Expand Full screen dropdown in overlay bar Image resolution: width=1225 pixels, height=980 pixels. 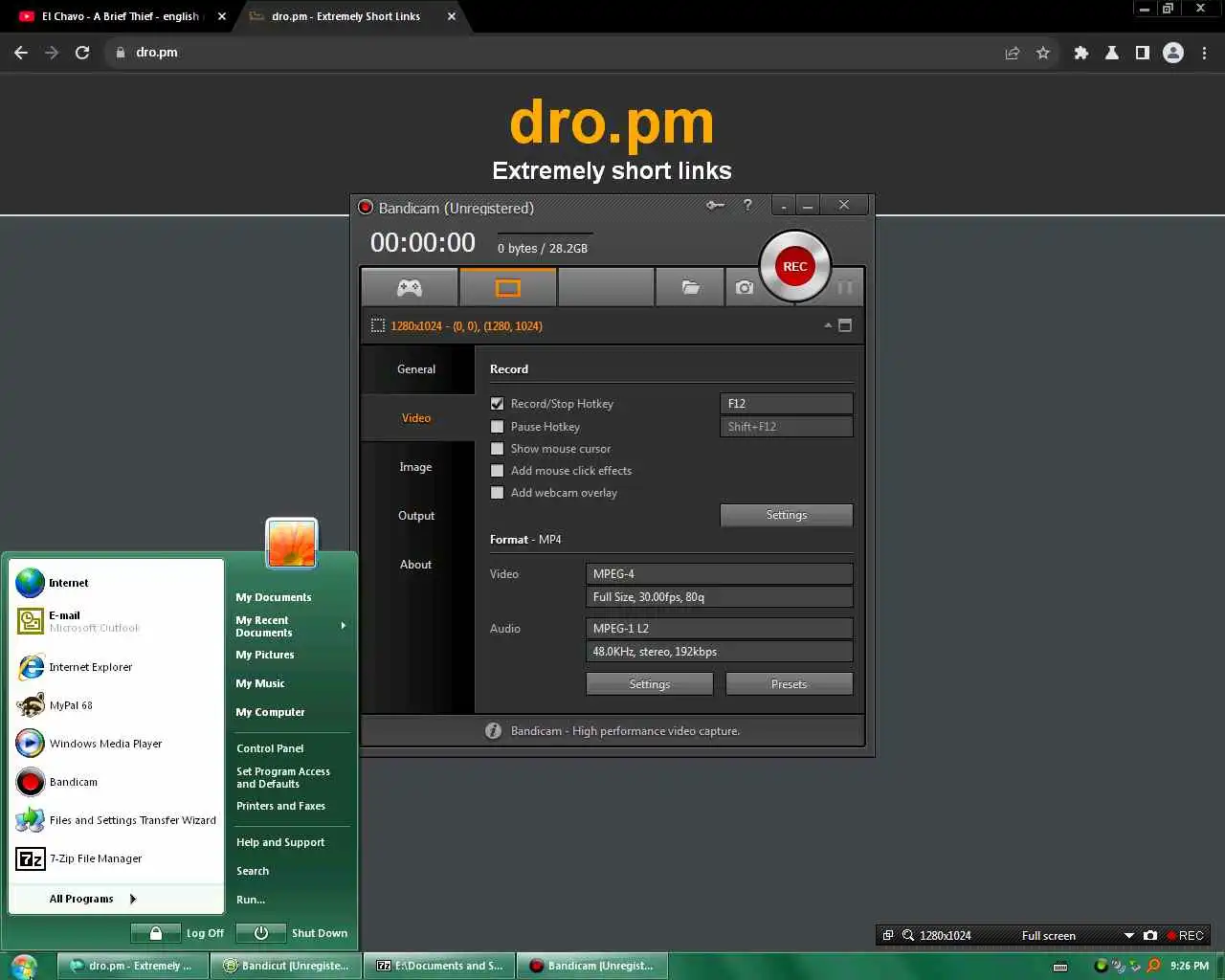tap(1128, 936)
